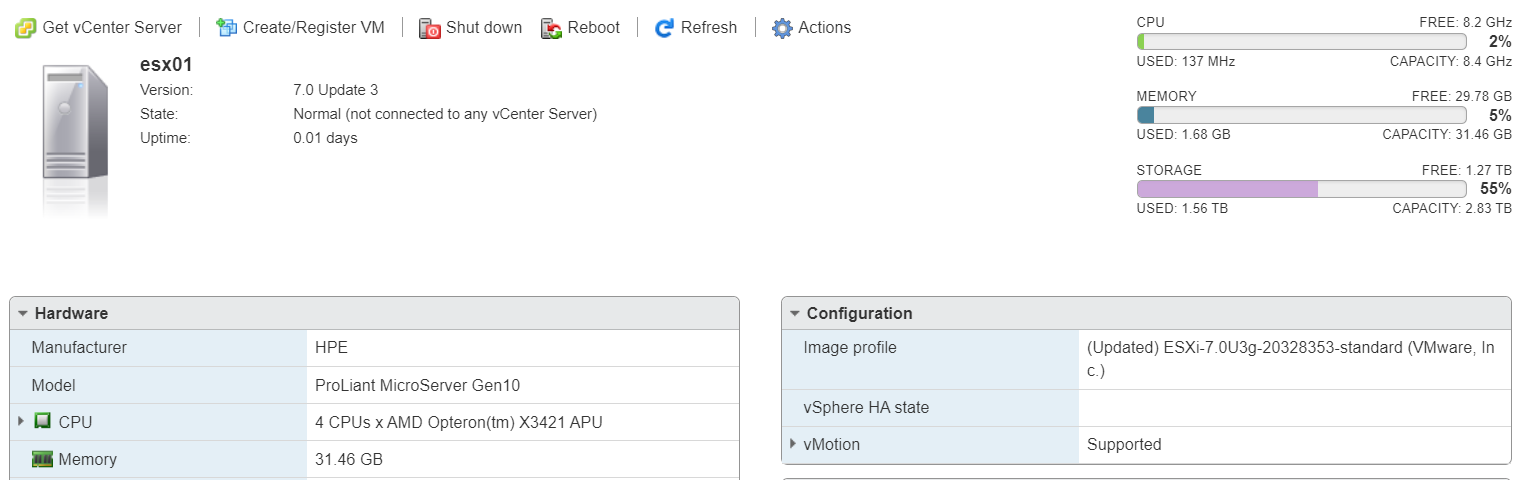Screen dimensions: 1529x480
Task: Click state text Normal (not connected to any vCenter Server)
Action: pos(445,114)
